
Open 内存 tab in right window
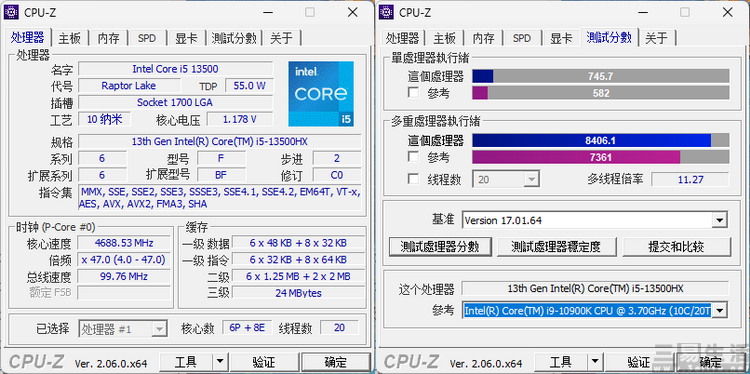pos(484,38)
